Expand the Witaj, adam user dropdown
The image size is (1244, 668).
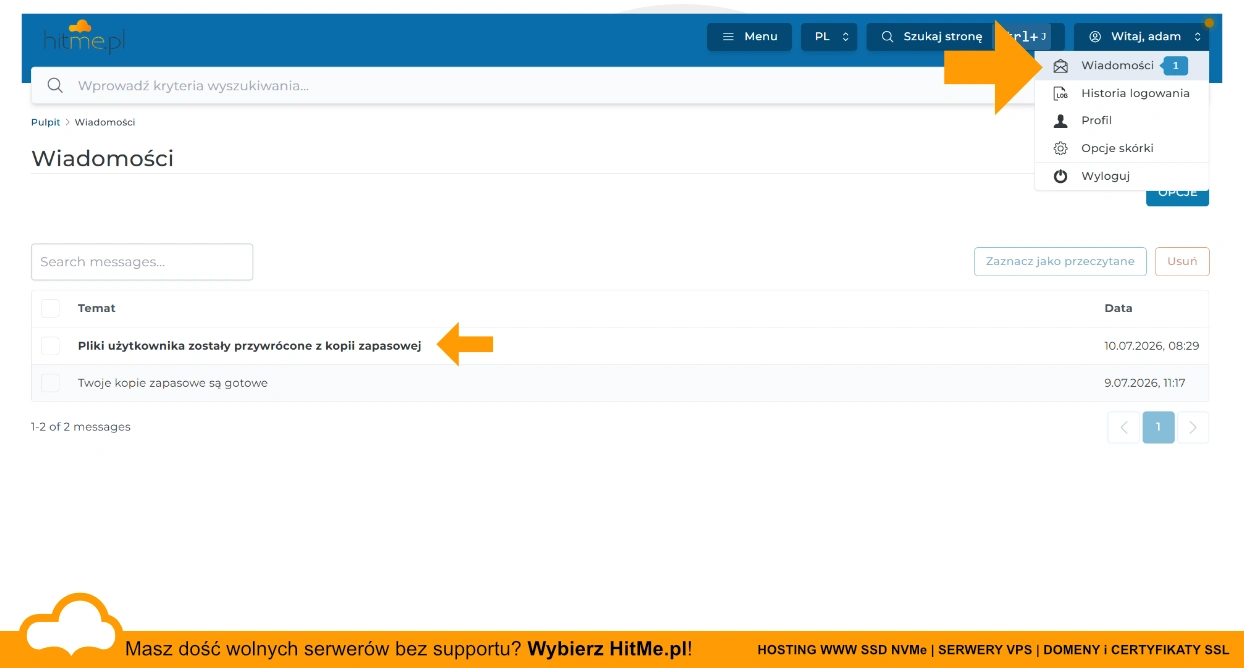1141,37
